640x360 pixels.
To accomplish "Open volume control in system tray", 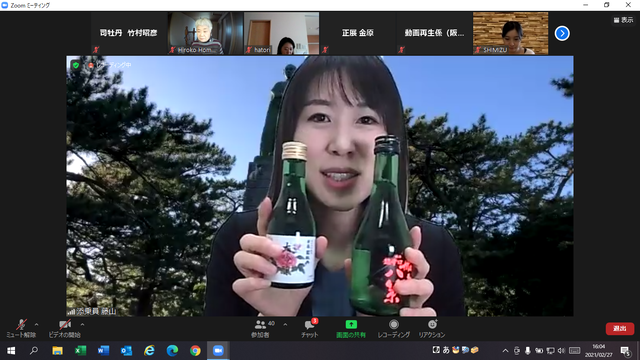I will point(562,351).
